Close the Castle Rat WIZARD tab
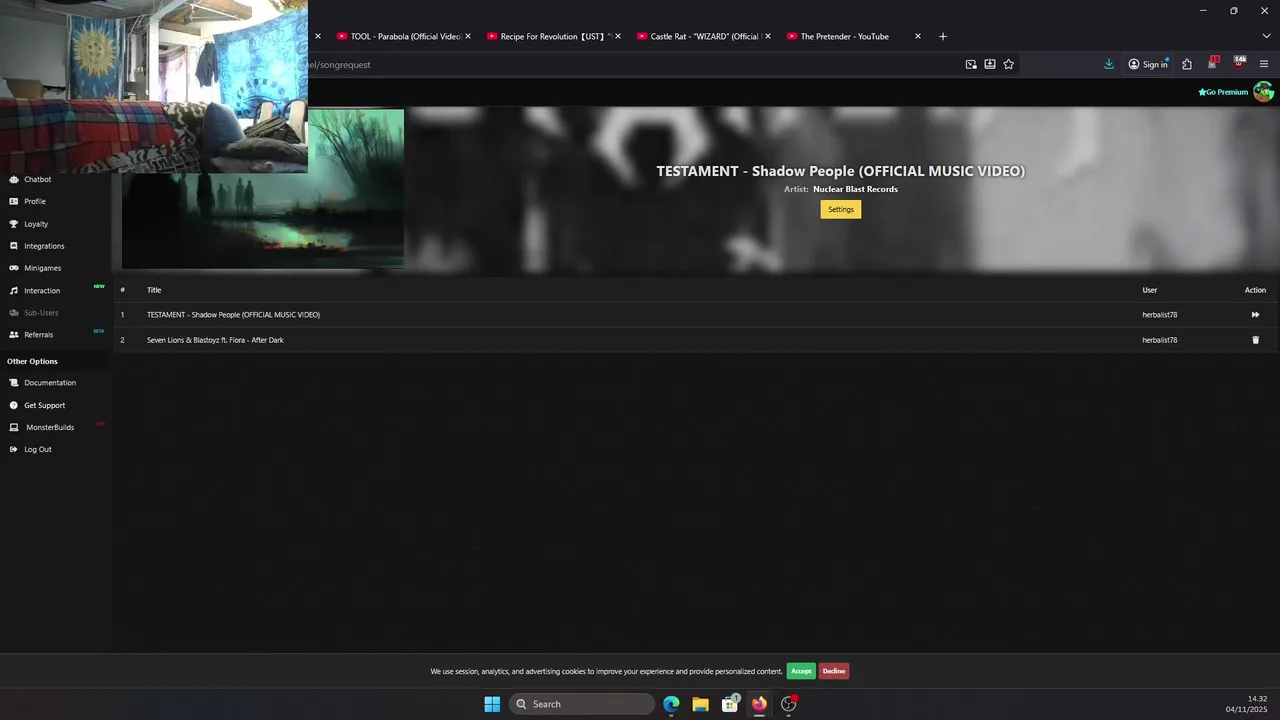This screenshot has width=1280, height=720. tap(768, 36)
